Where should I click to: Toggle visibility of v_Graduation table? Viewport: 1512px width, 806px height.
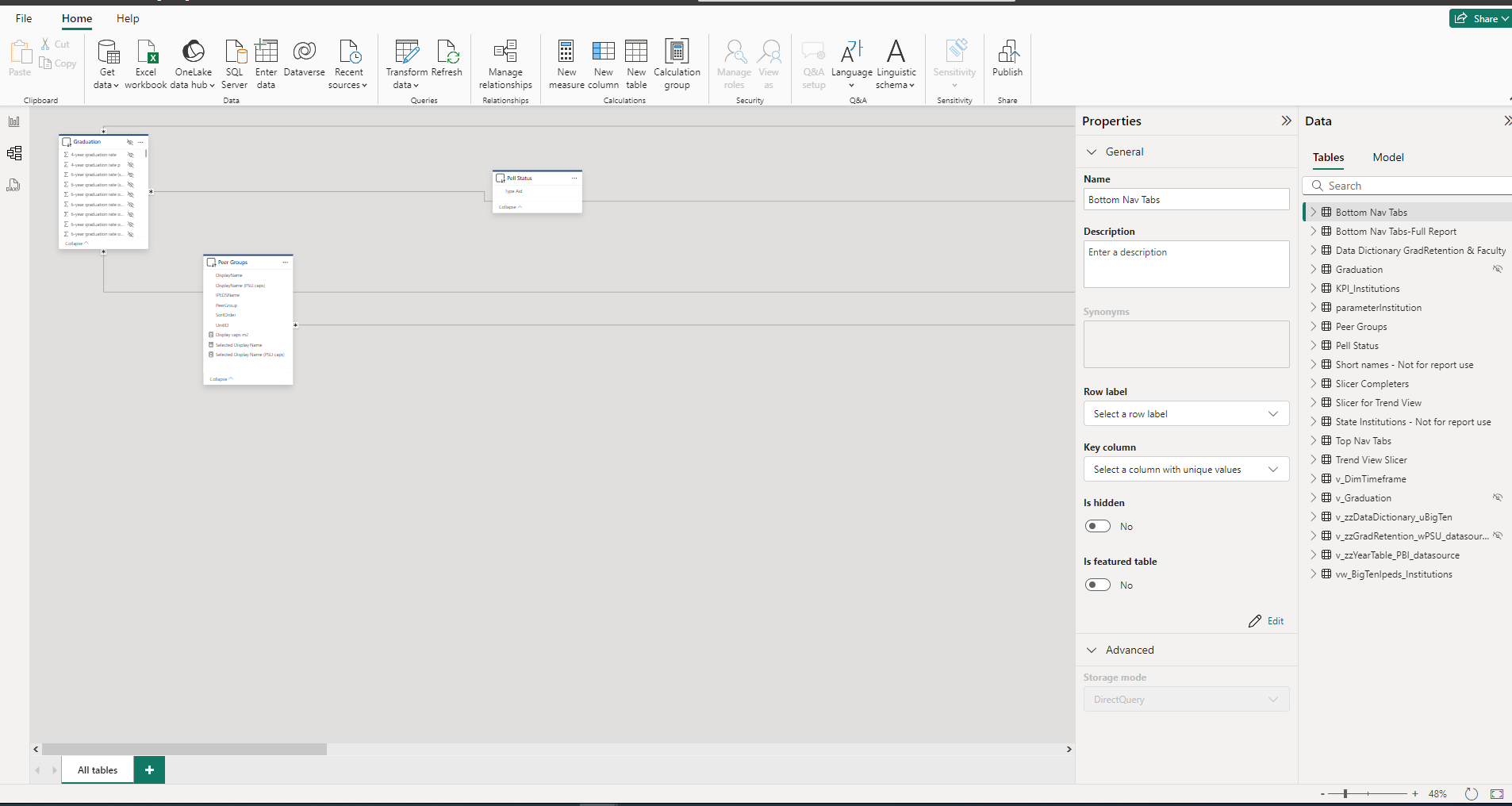(x=1498, y=497)
